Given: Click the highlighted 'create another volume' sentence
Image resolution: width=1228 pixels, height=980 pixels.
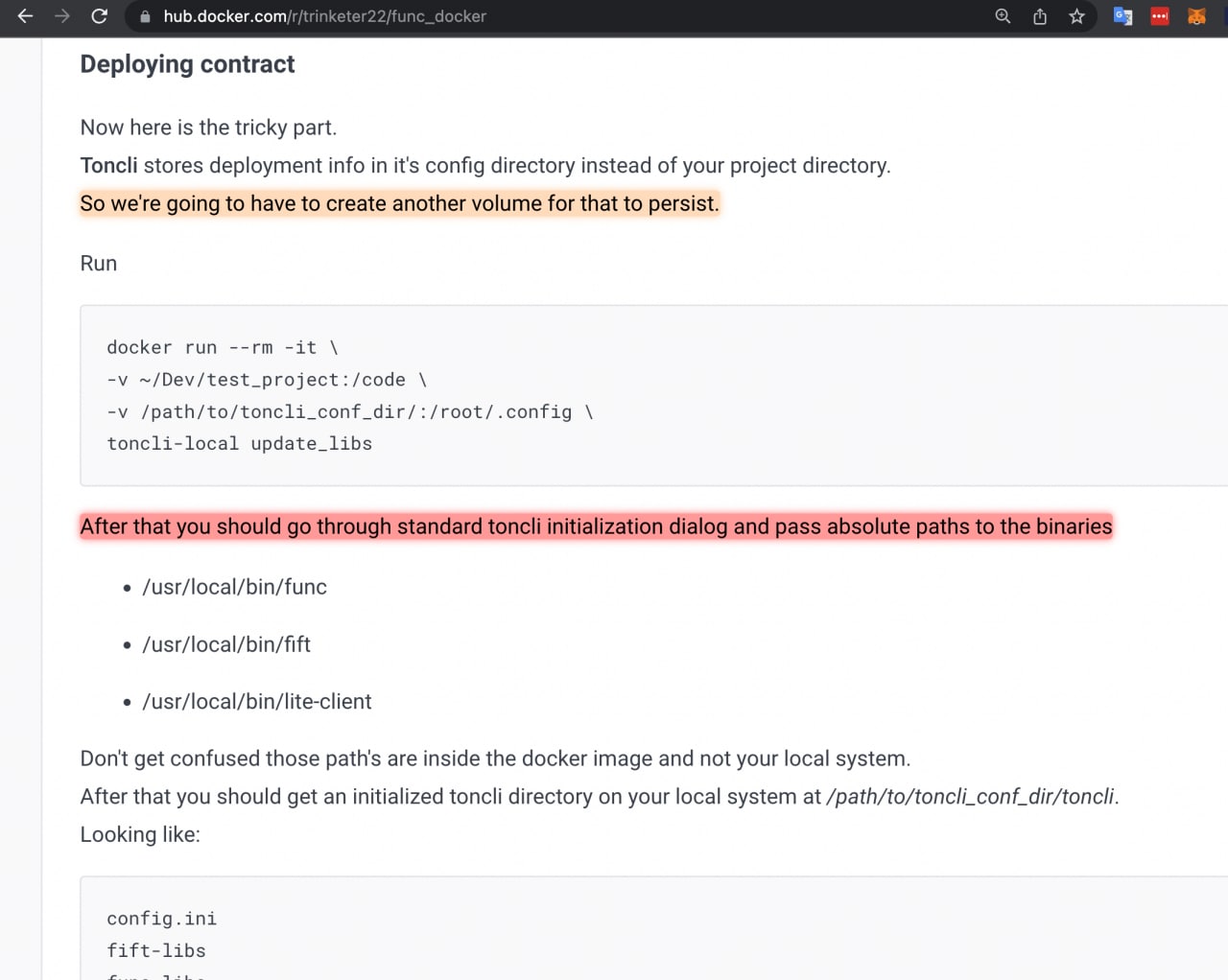Looking at the screenshot, I should (x=399, y=203).
